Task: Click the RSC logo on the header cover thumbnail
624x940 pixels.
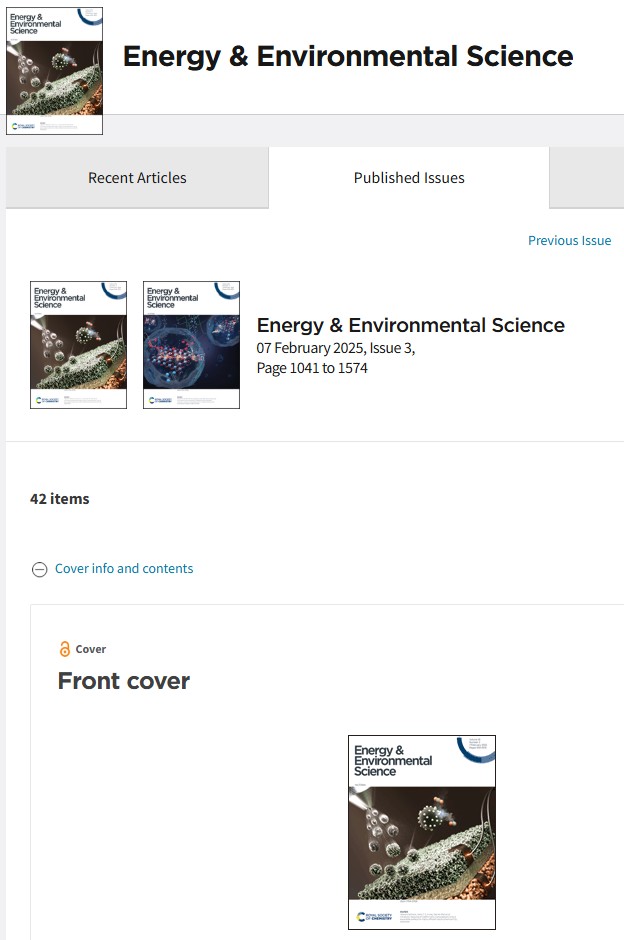Action: click(x=23, y=126)
